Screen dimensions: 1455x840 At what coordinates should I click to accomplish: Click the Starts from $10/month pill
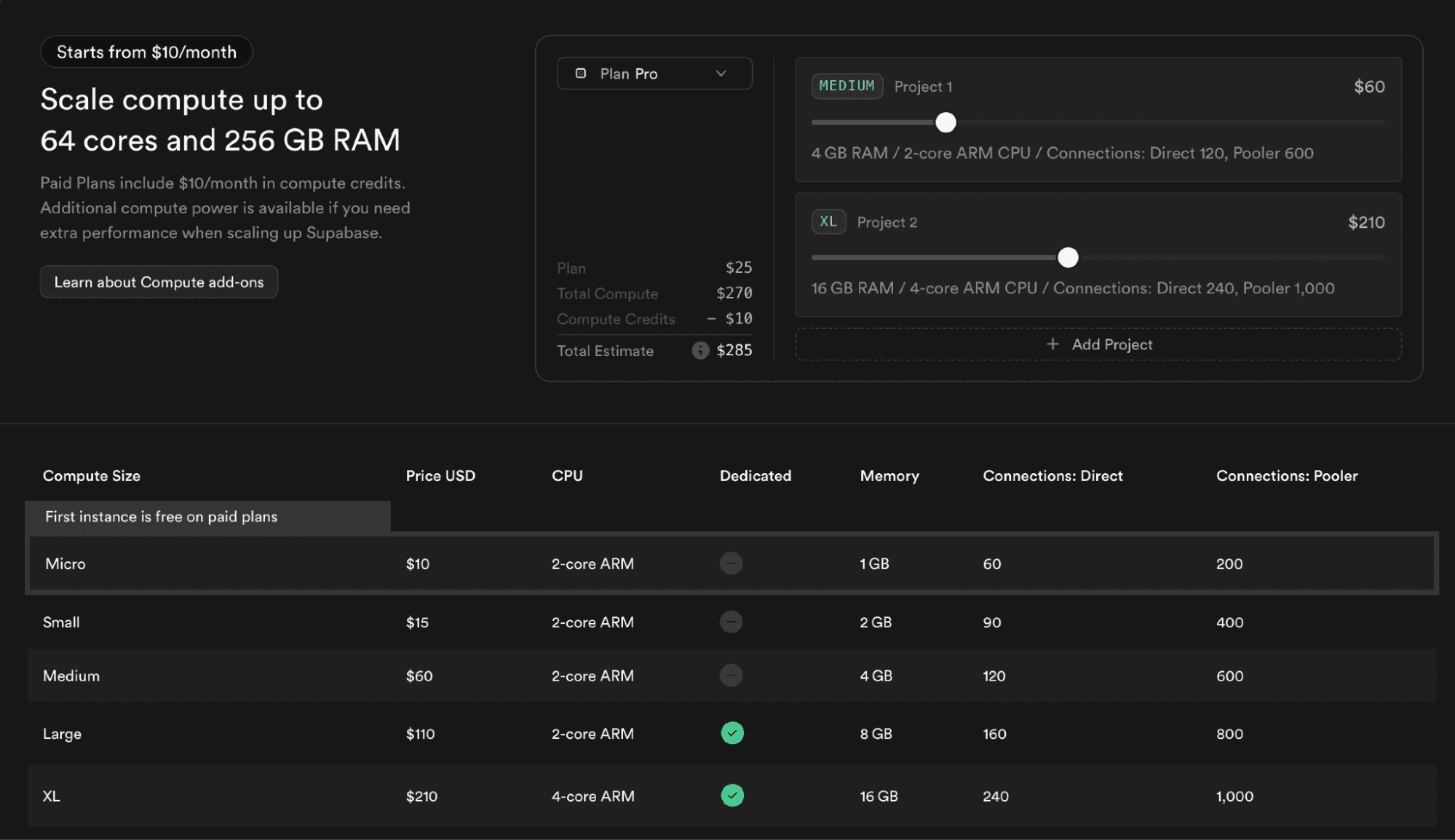(146, 52)
